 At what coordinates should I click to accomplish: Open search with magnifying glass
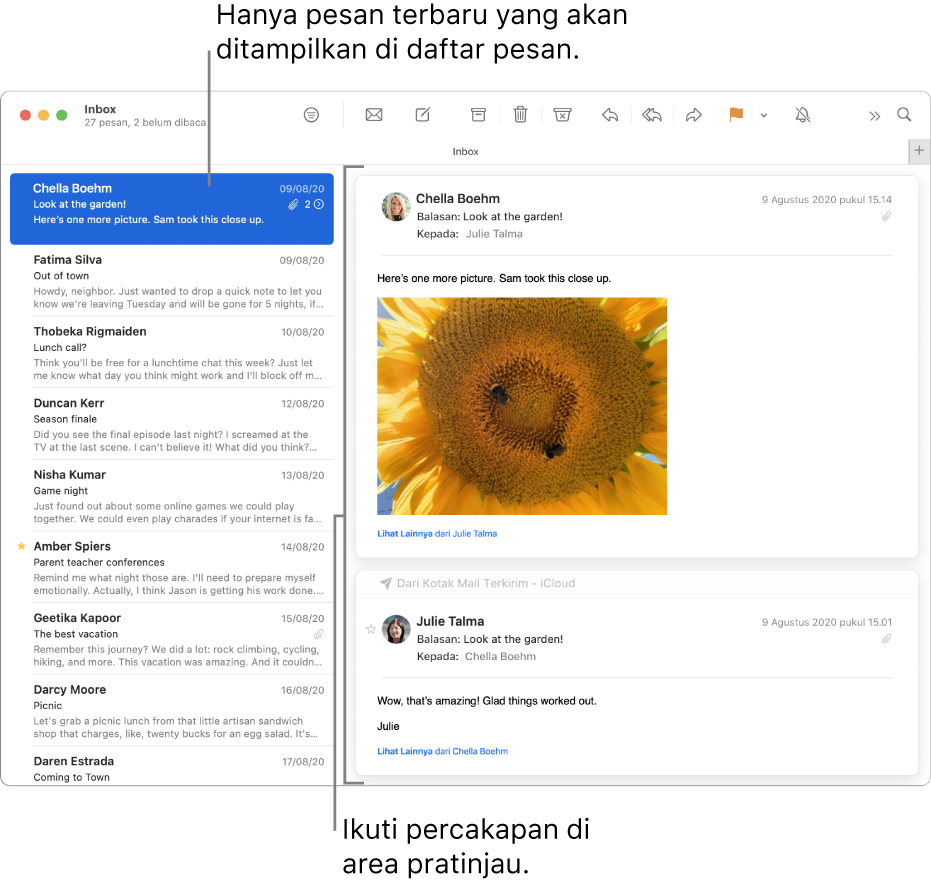point(904,115)
